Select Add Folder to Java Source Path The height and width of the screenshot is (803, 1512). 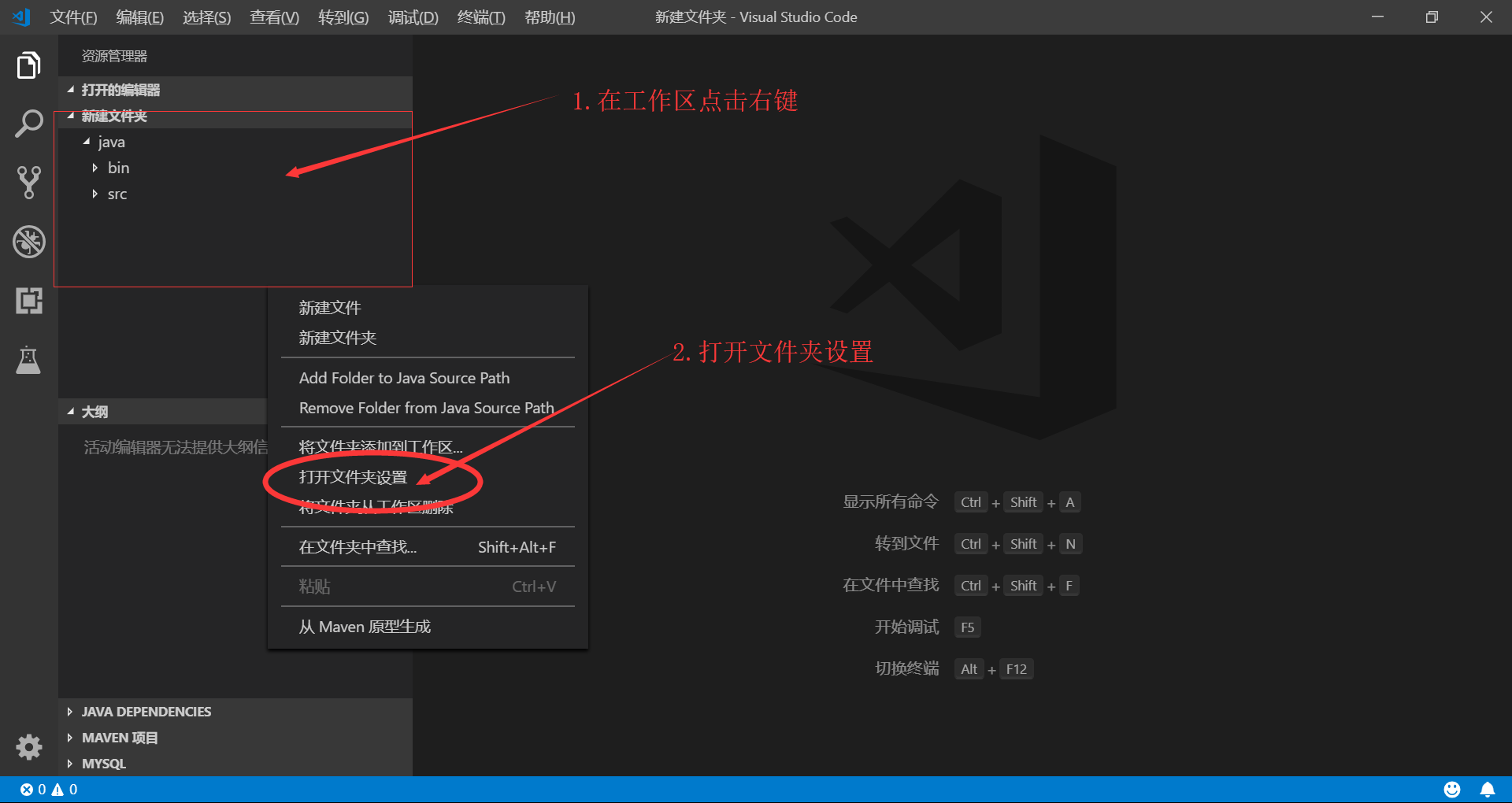(x=404, y=377)
